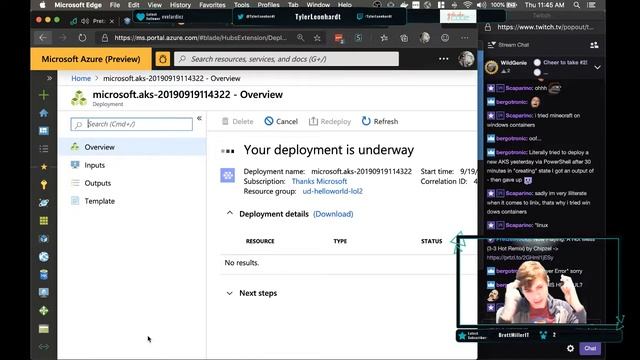640x360 pixels.
Task: Open the Edge favorites list icon
Action: [x=384, y=38]
